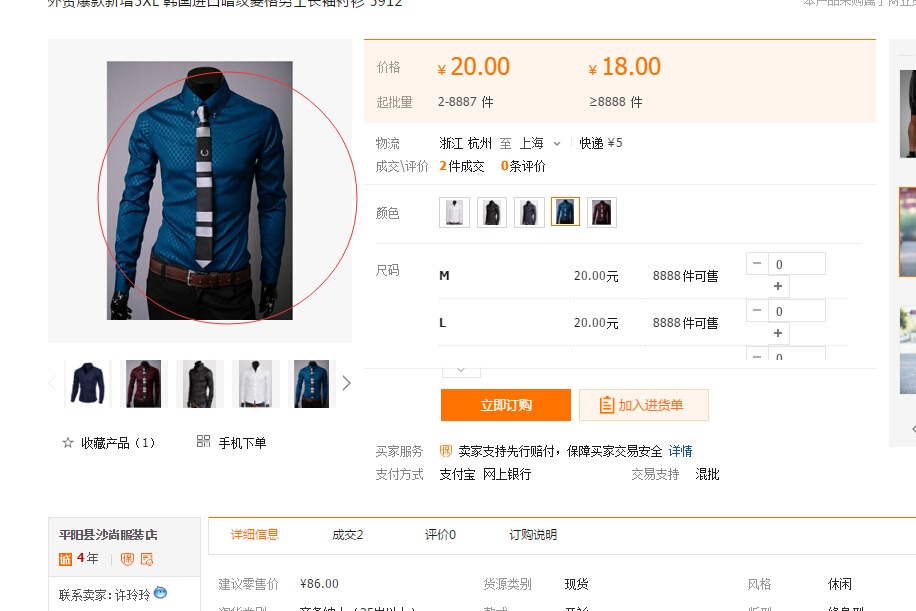Open the 订购说明 tab
This screenshot has height=611, width=916.
533,534
